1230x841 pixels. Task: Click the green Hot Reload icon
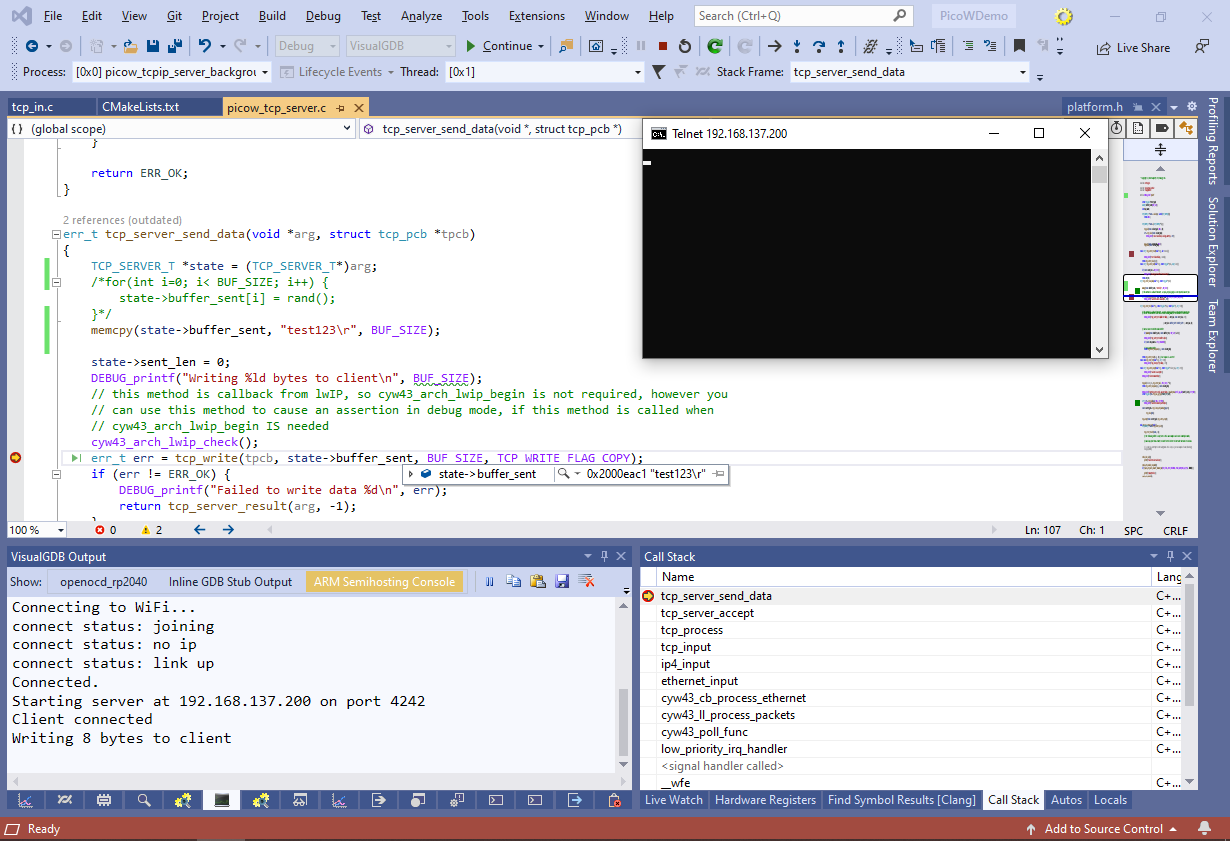click(715, 46)
